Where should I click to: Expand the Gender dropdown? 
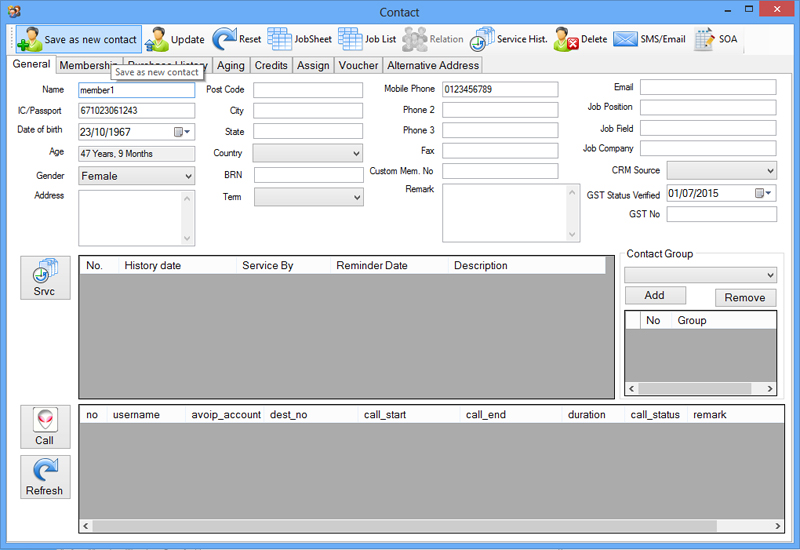point(188,176)
